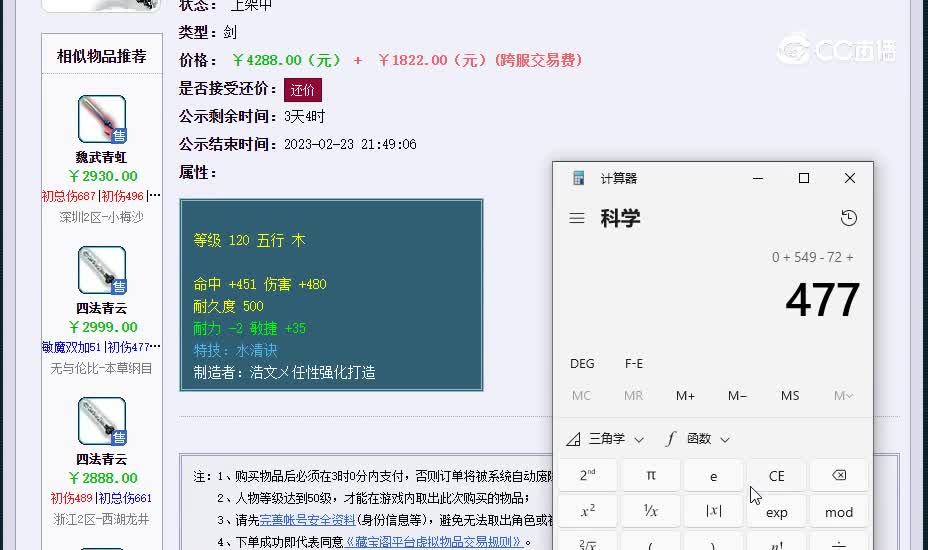The height and width of the screenshot is (550, 928).
Task: Click the ￥1822.00 cross-server fee text
Action: (481, 60)
